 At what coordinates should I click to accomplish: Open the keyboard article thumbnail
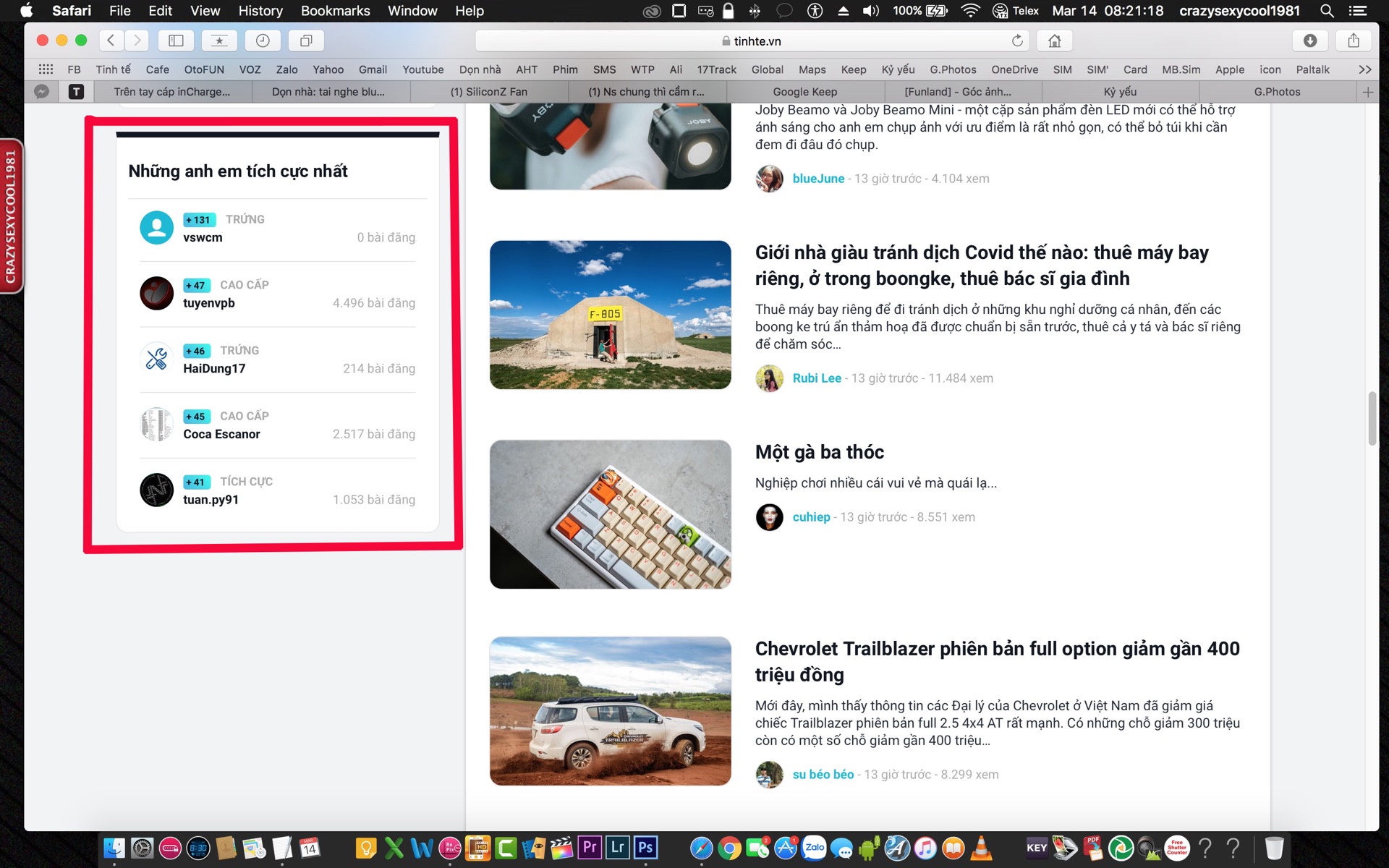pyautogui.click(x=610, y=514)
